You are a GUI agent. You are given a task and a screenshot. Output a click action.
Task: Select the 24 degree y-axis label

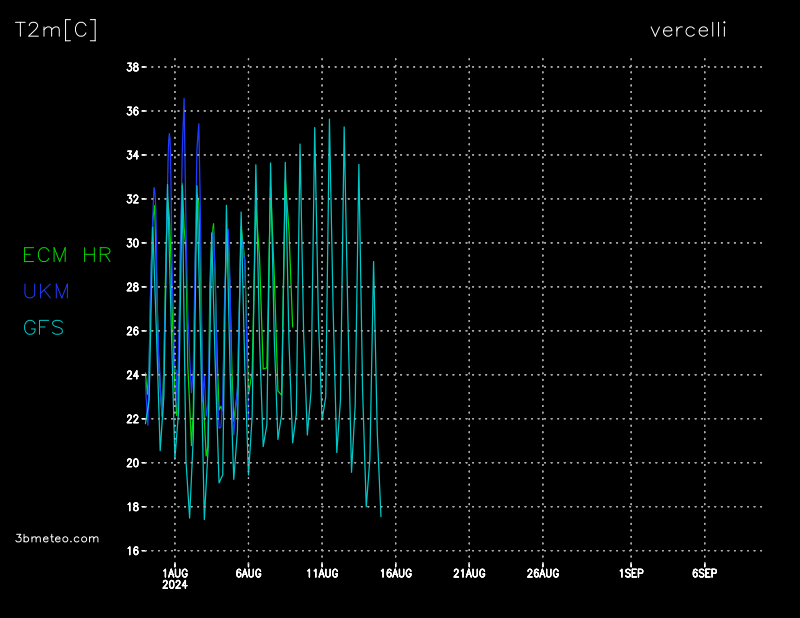[132, 375]
